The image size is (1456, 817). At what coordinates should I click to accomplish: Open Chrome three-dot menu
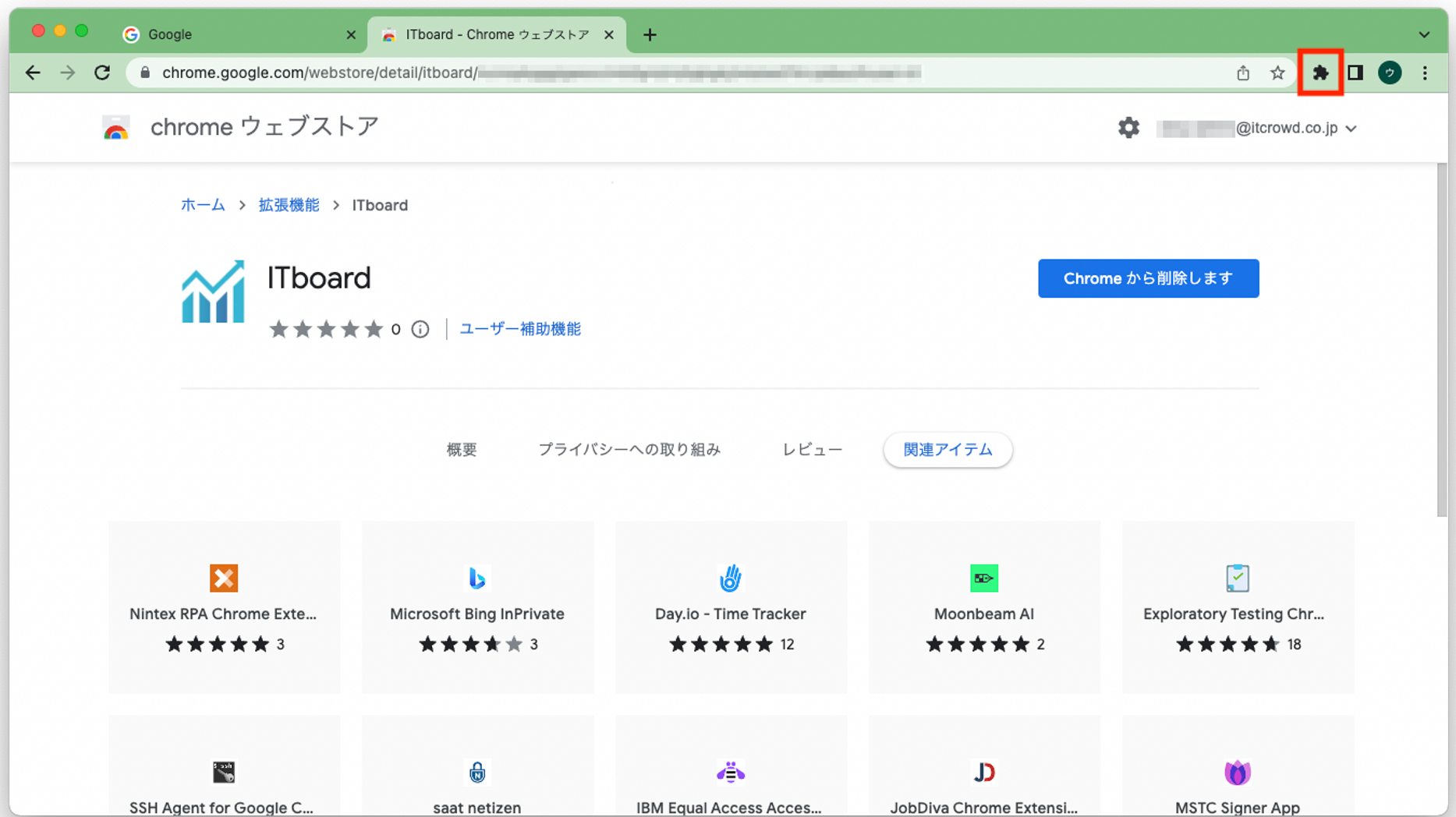[x=1425, y=73]
